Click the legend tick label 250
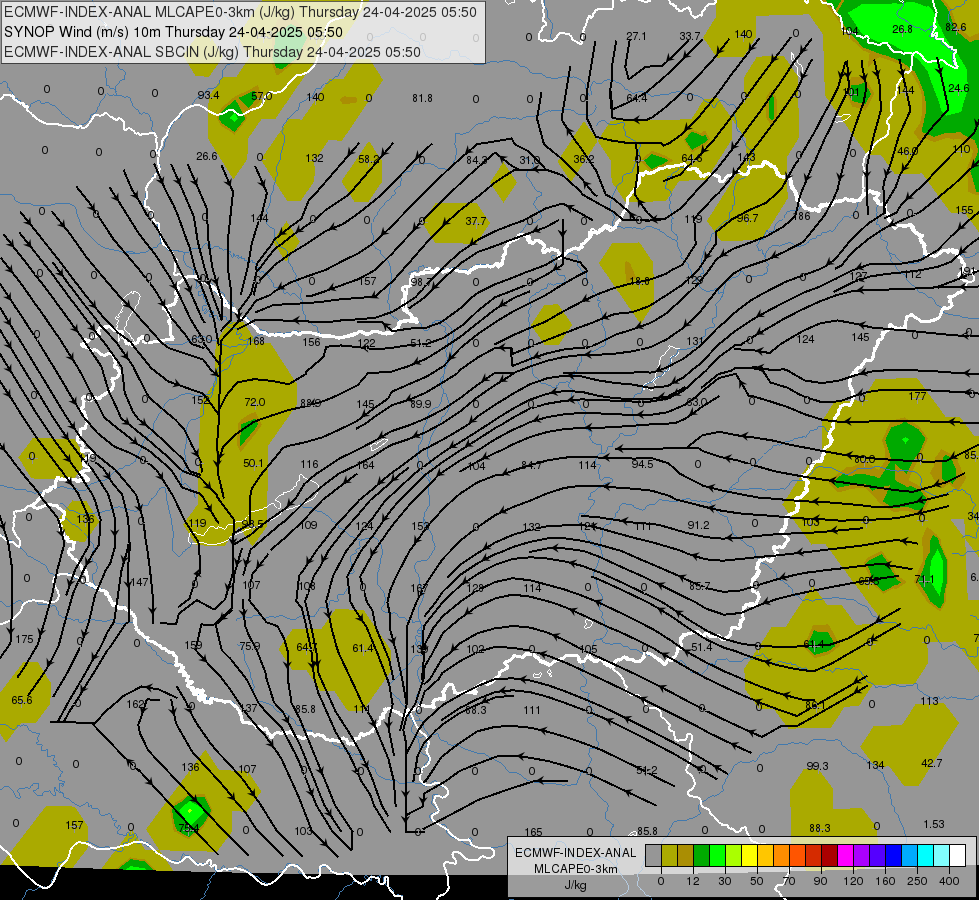 [x=917, y=881]
